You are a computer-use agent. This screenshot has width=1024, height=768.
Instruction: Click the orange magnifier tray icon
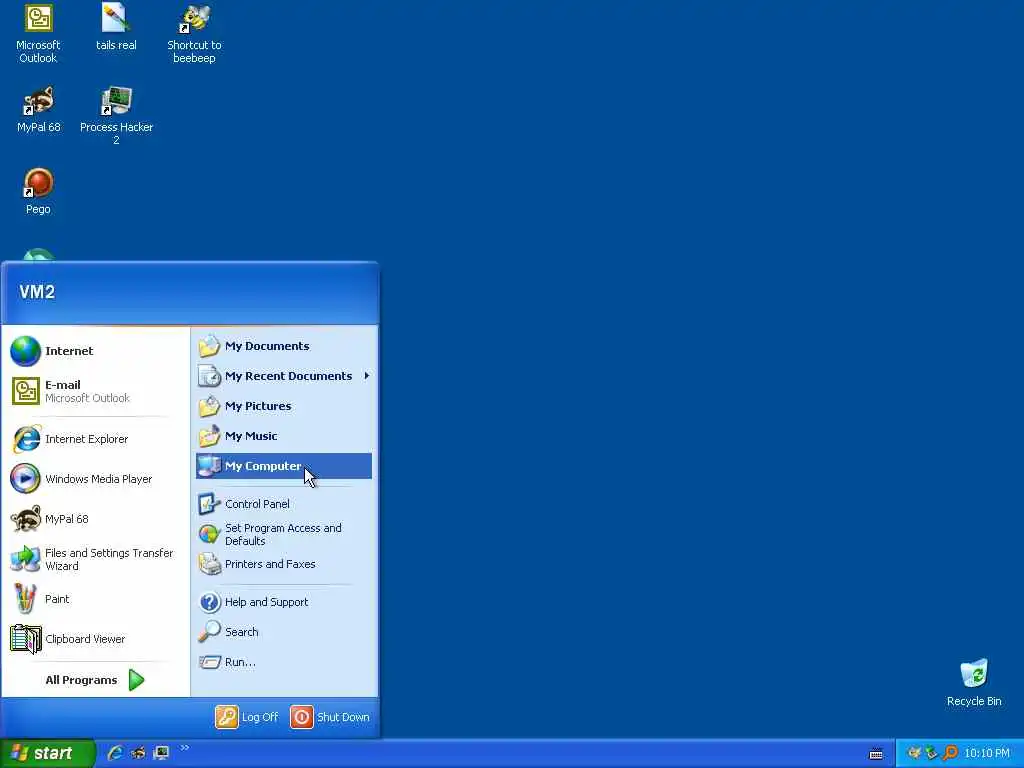950,753
